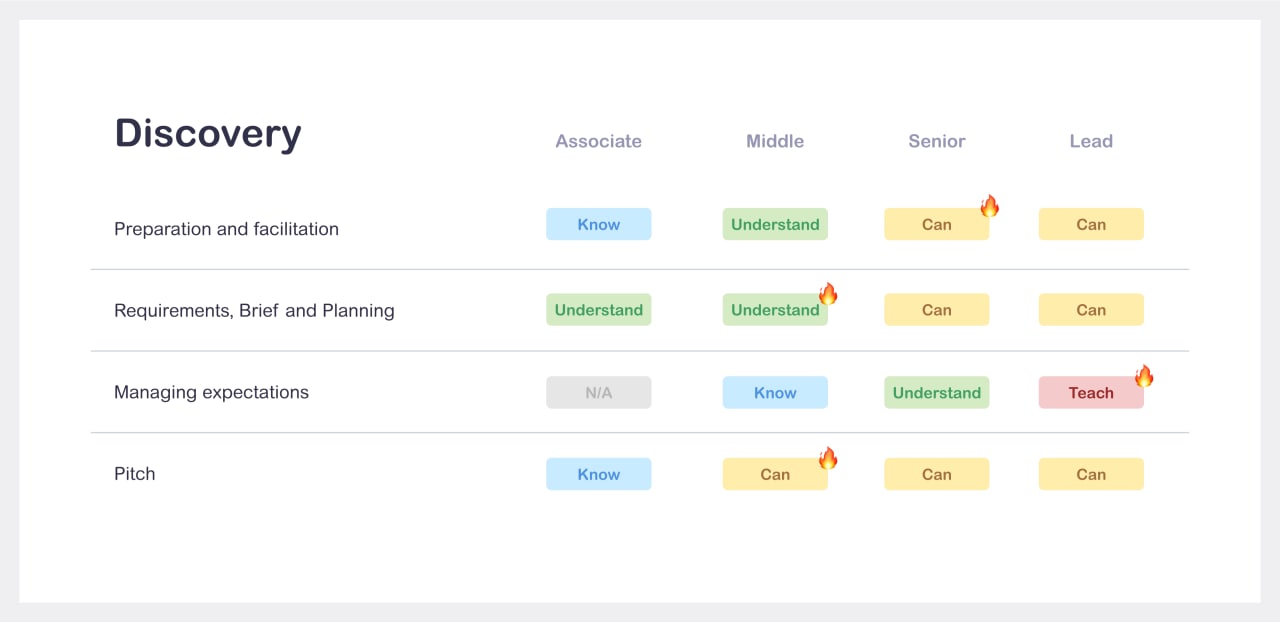Click Associate Understand badge in Requirements row
1280x622 pixels.
598,310
